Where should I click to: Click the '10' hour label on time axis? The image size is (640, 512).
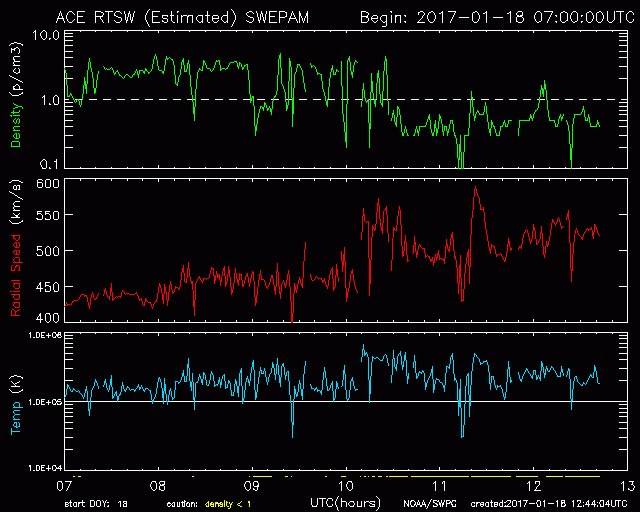click(x=346, y=486)
